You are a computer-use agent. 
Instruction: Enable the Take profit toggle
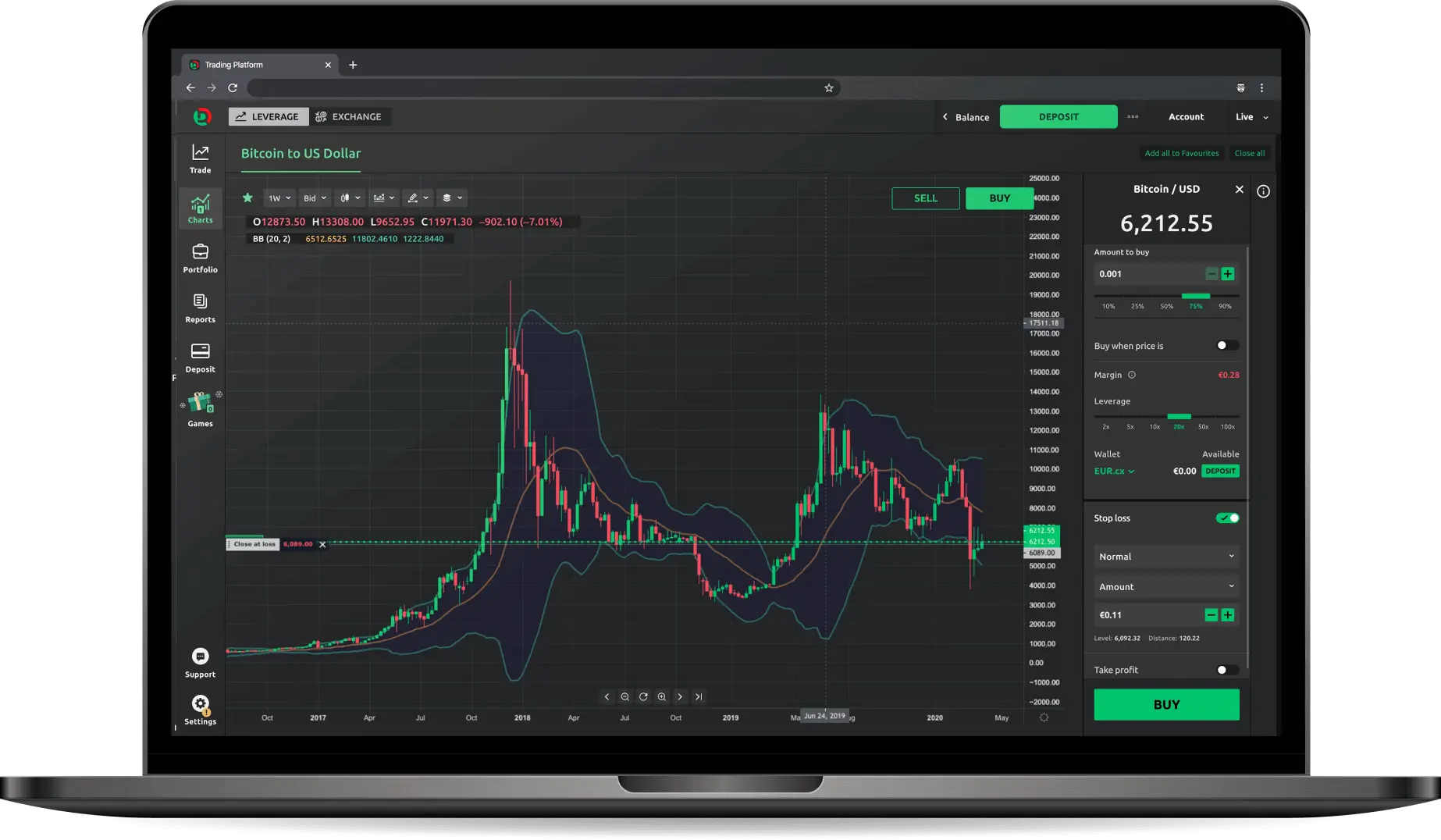click(x=1227, y=670)
